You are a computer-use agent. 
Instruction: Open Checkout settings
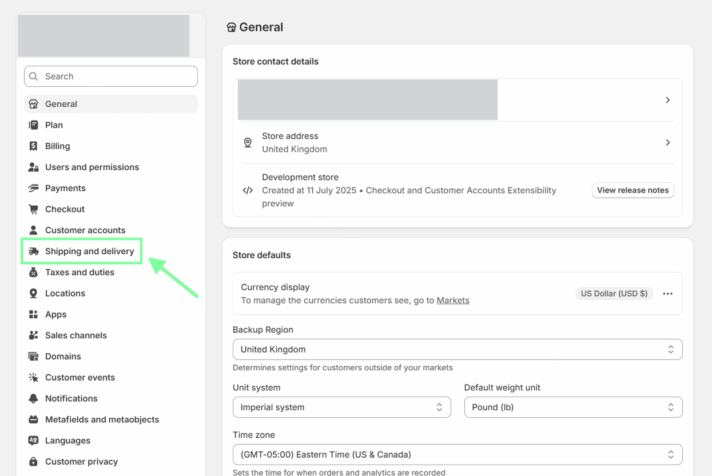tap(111, 209)
